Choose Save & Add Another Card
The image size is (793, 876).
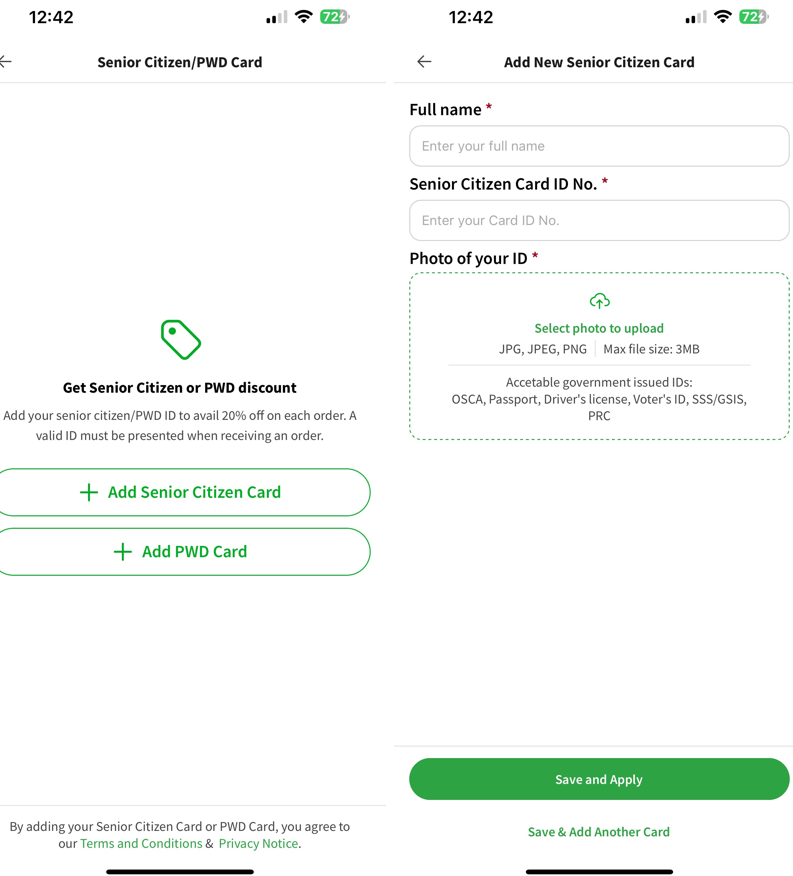[x=599, y=831]
